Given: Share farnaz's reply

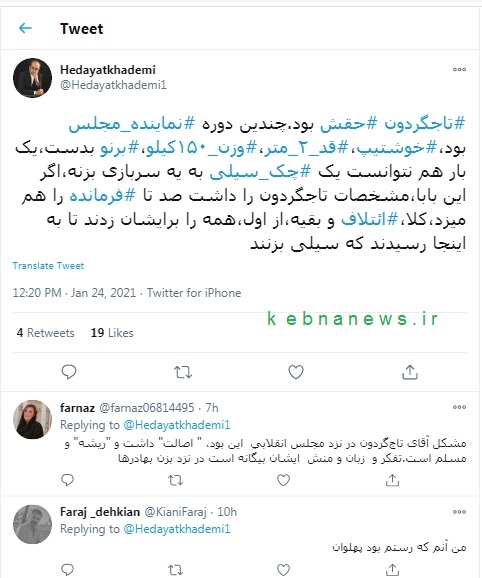Looking at the screenshot, I should tap(392, 480).
